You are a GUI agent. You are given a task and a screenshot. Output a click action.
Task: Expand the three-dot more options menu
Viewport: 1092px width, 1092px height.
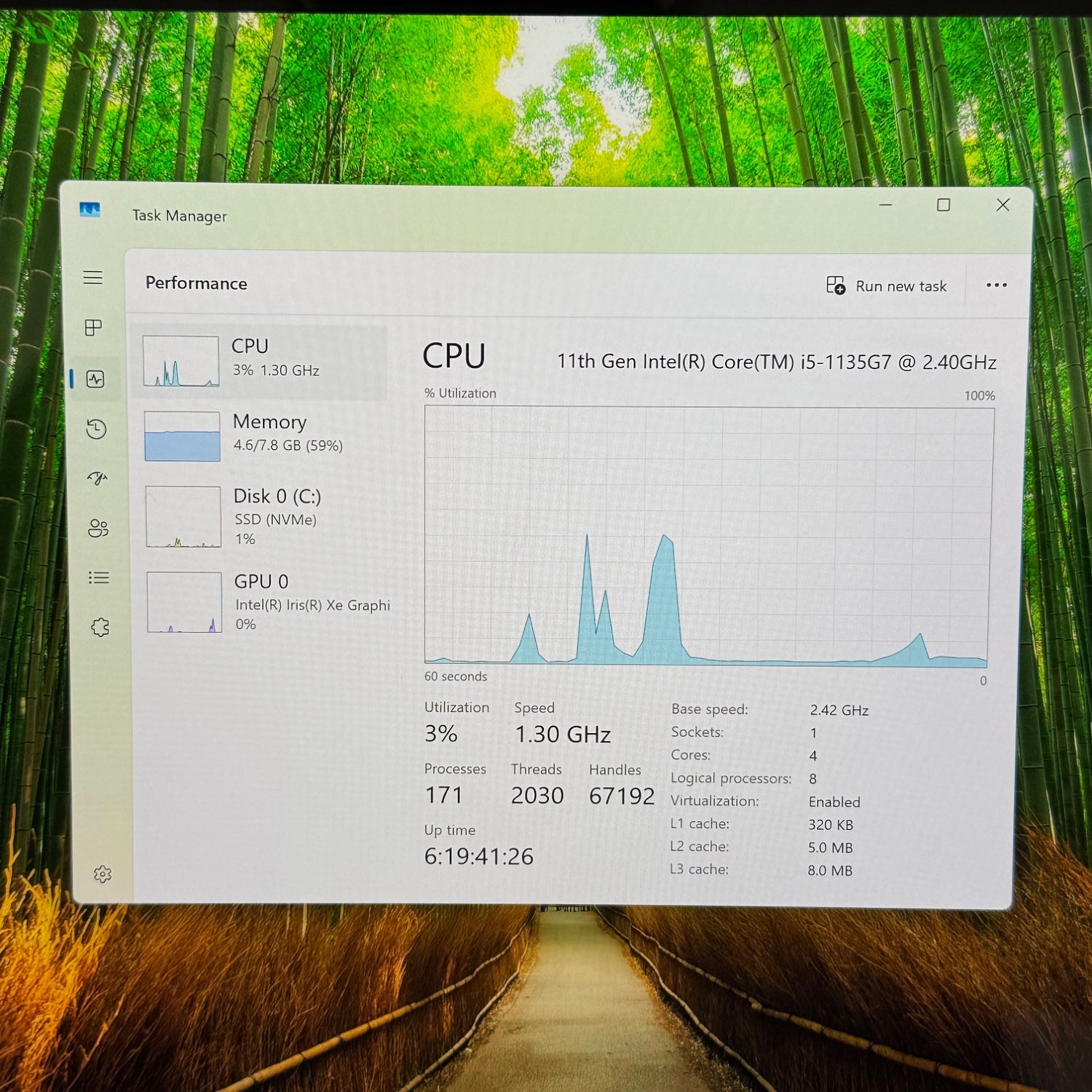[996, 285]
